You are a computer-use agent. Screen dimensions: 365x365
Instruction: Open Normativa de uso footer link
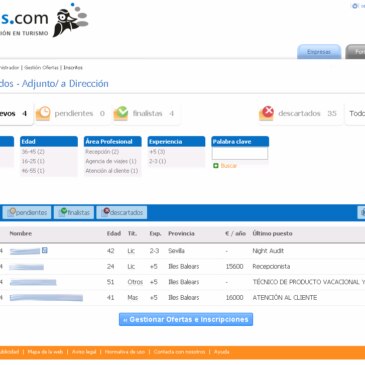(125, 352)
